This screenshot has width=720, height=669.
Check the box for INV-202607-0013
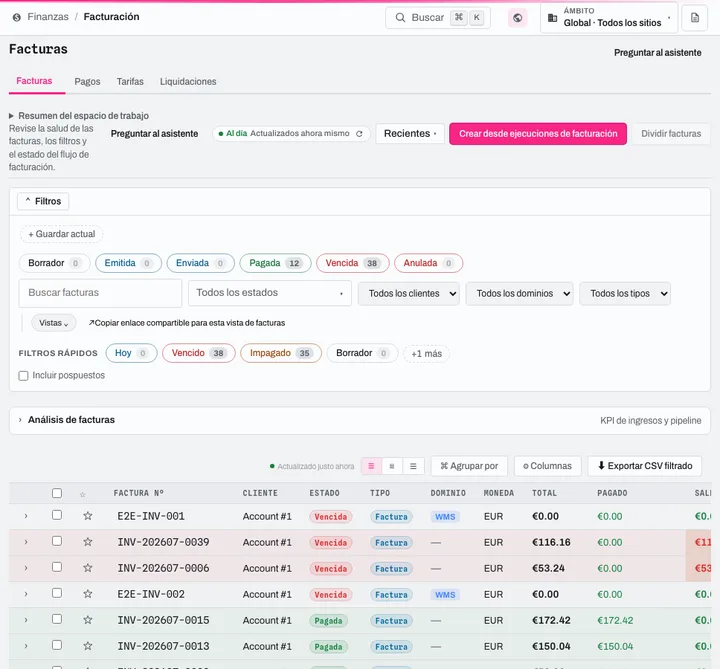[57, 645]
